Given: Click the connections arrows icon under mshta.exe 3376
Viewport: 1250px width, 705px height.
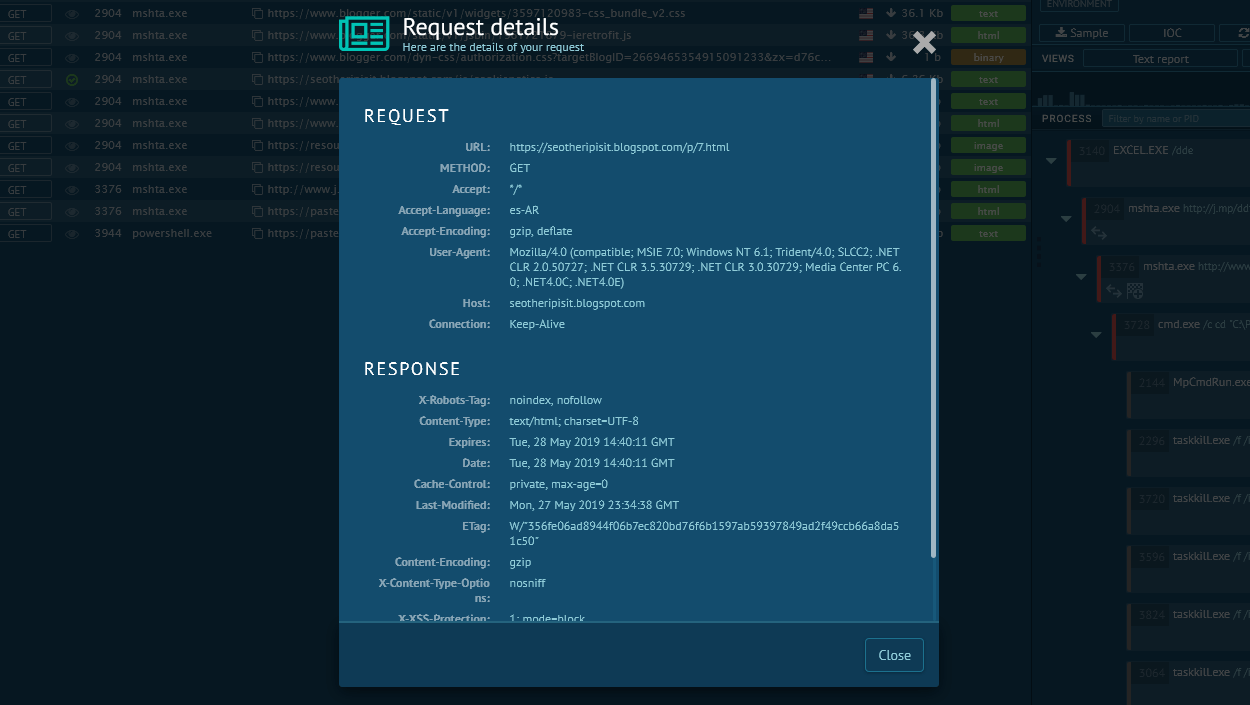Looking at the screenshot, I should pyautogui.click(x=1113, y=291).
